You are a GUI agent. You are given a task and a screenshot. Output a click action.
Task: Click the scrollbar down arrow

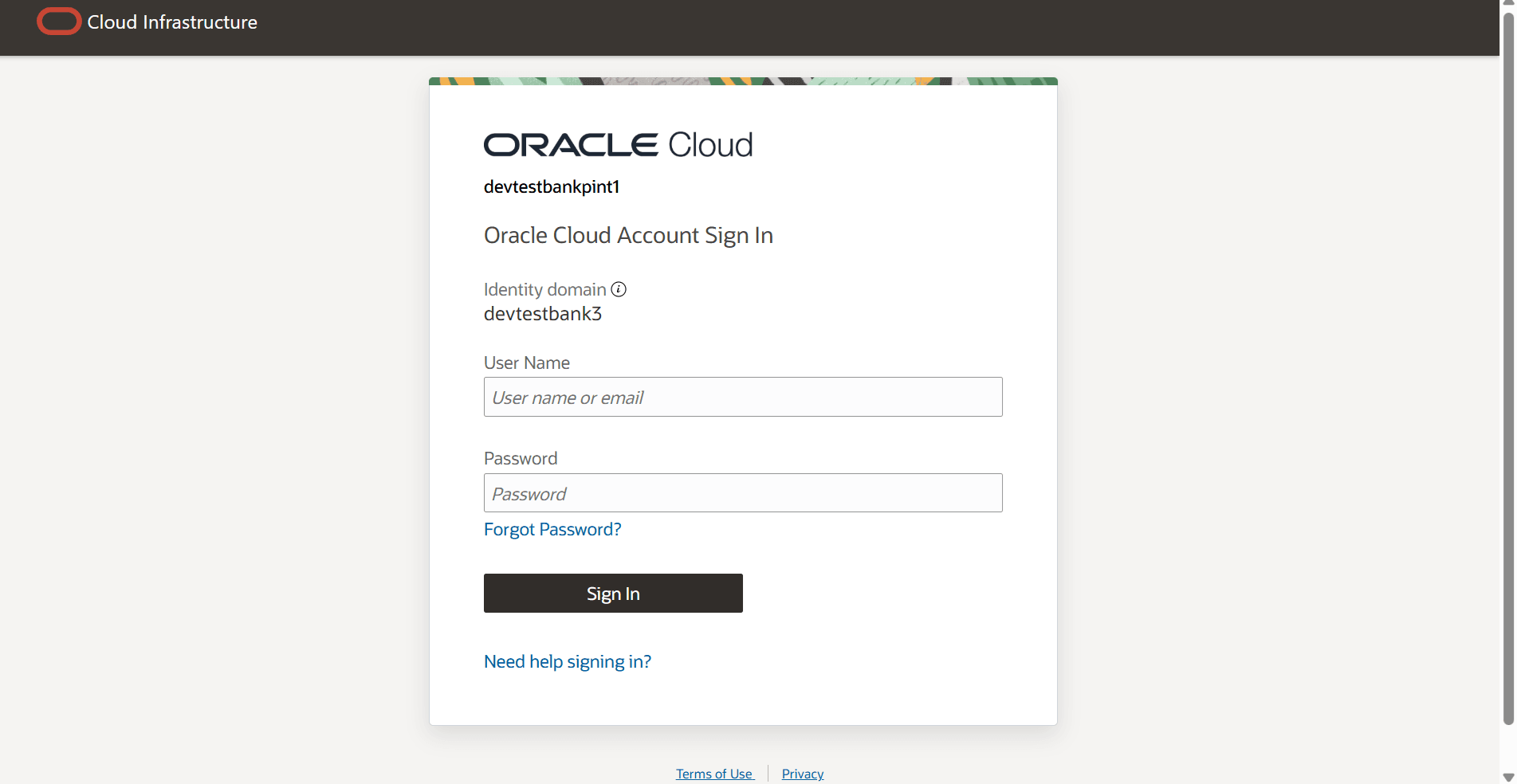(x=1508, y=777)
